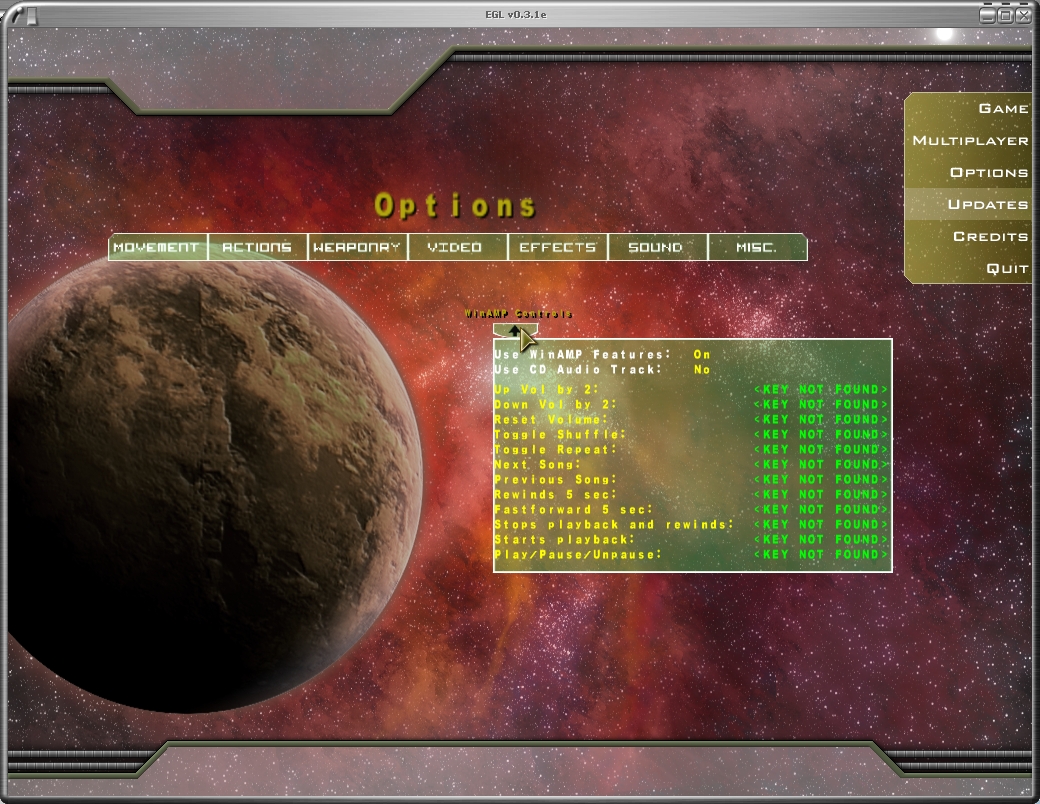
Task: Quit the game from side menu
Action: point(1006,268)
